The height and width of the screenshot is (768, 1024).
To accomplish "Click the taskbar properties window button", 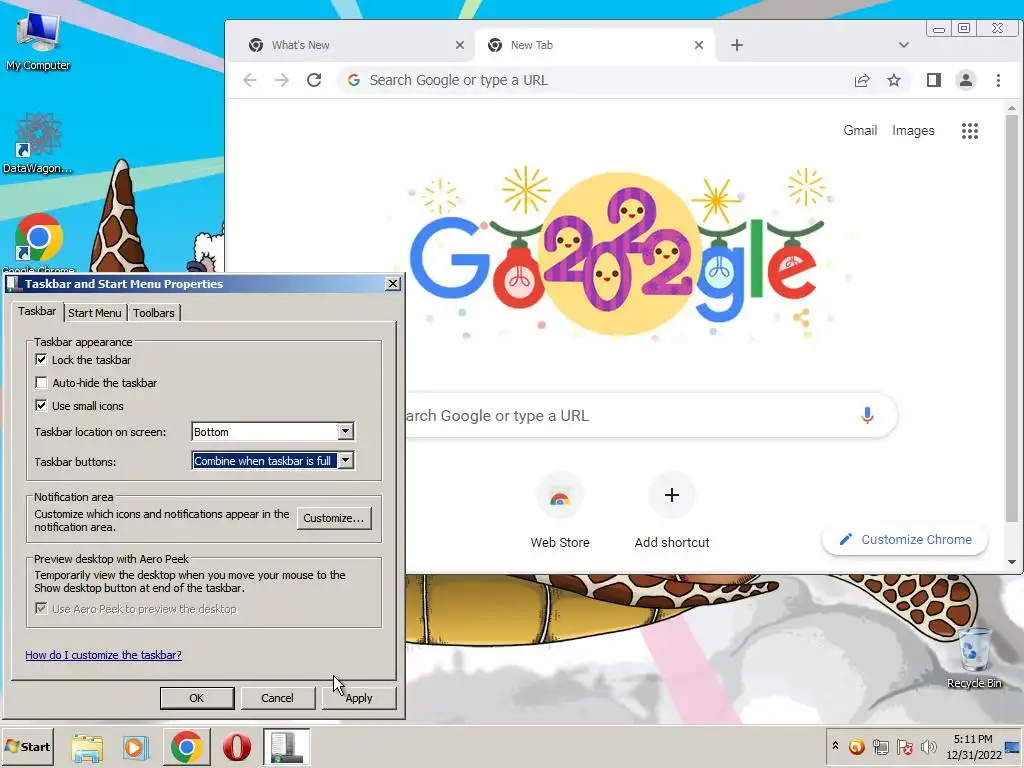I will click(286, 747).
